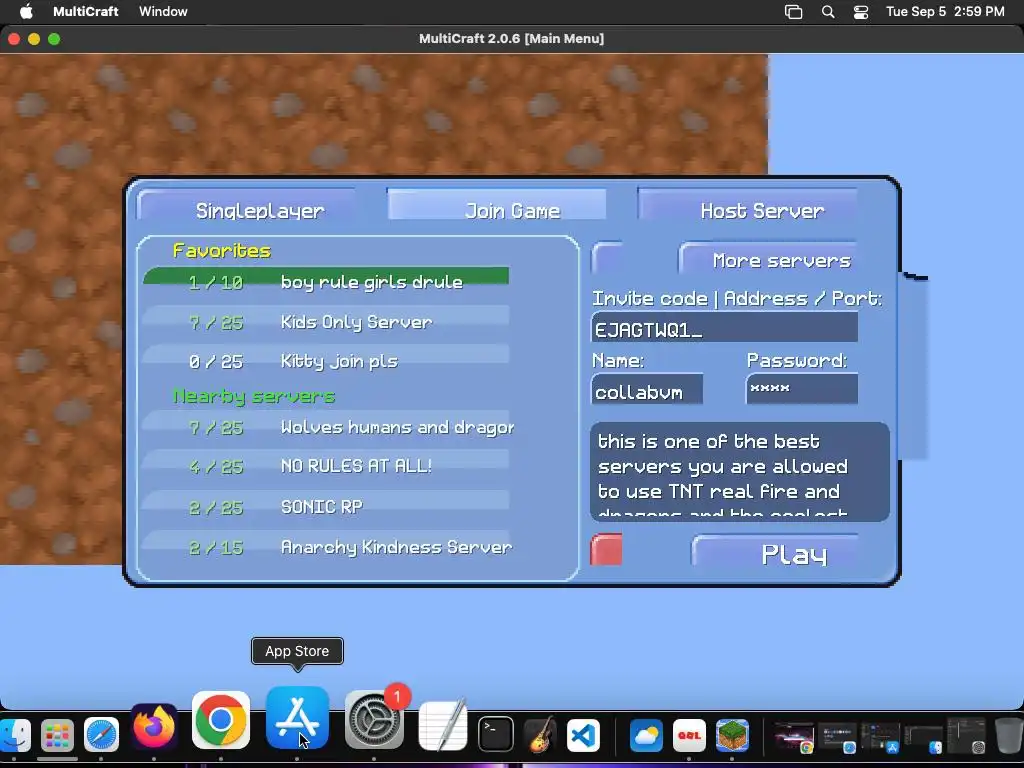The image size is (1024, 768).
Task: Switch to the Host Server tab
Action: click(x=748, y=206)
